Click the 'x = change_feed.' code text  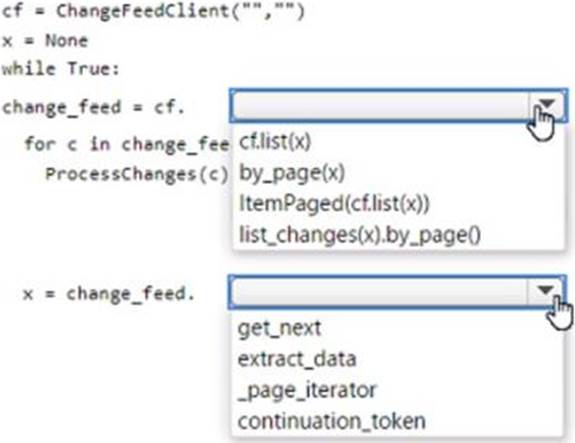(x=109, y=294)
